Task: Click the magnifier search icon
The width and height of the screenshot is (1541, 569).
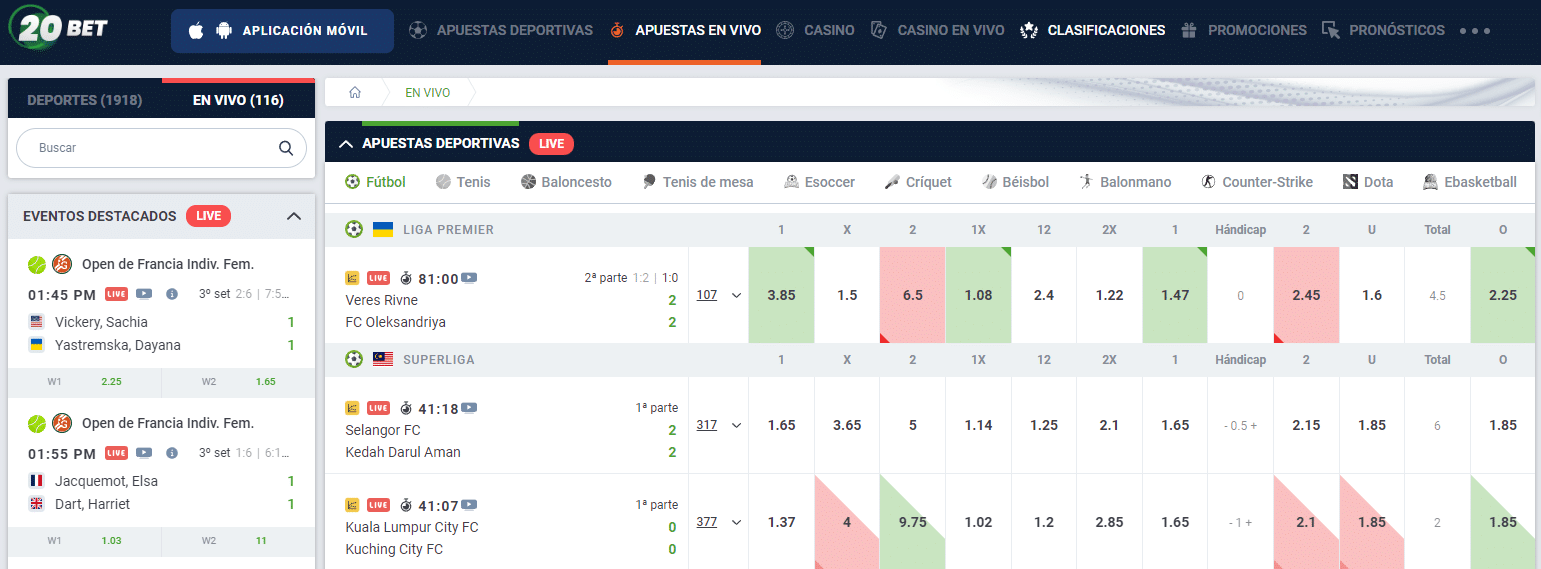Action: 286,148
